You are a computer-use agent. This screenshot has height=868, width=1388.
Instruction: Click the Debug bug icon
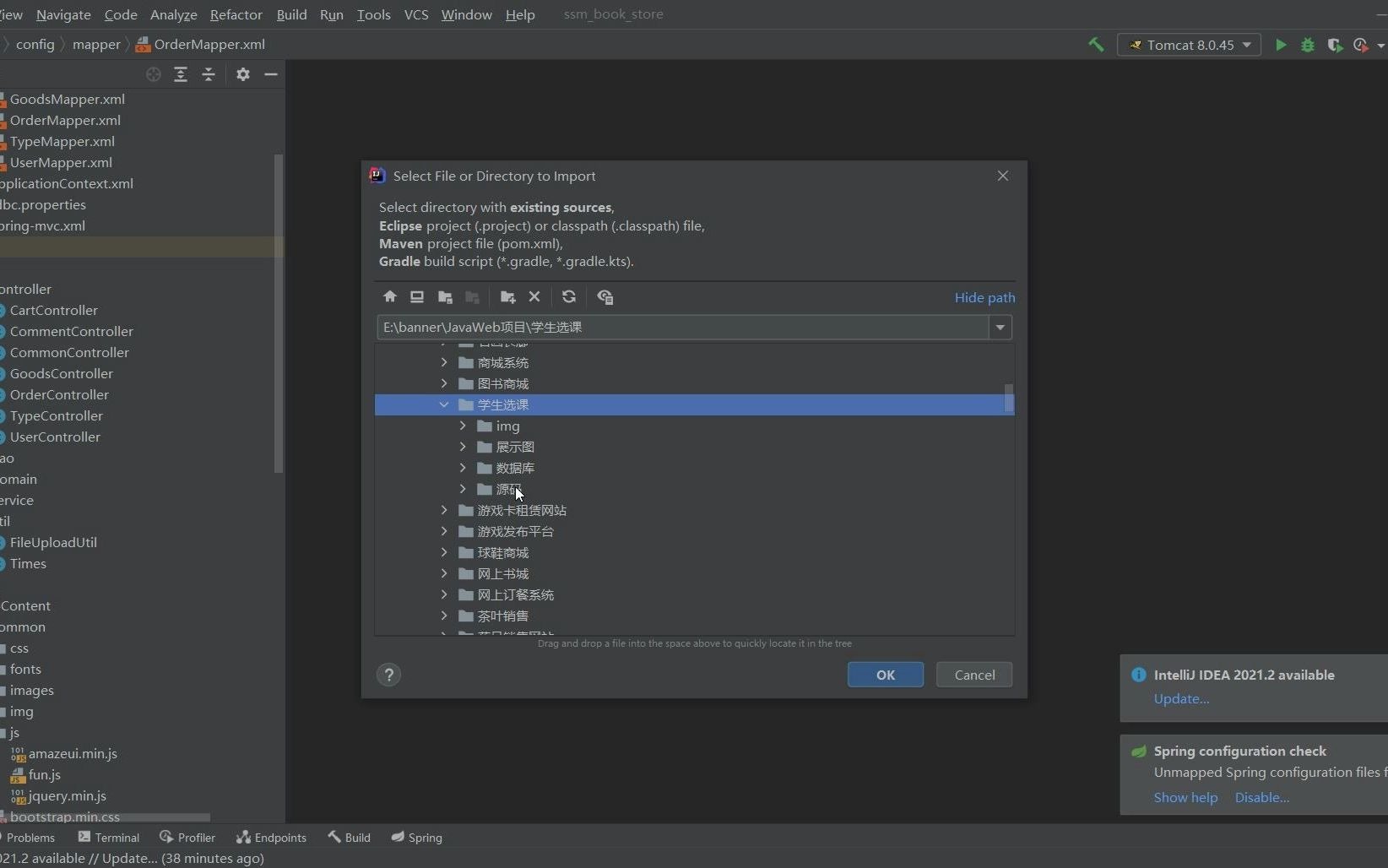[1308, 45]
